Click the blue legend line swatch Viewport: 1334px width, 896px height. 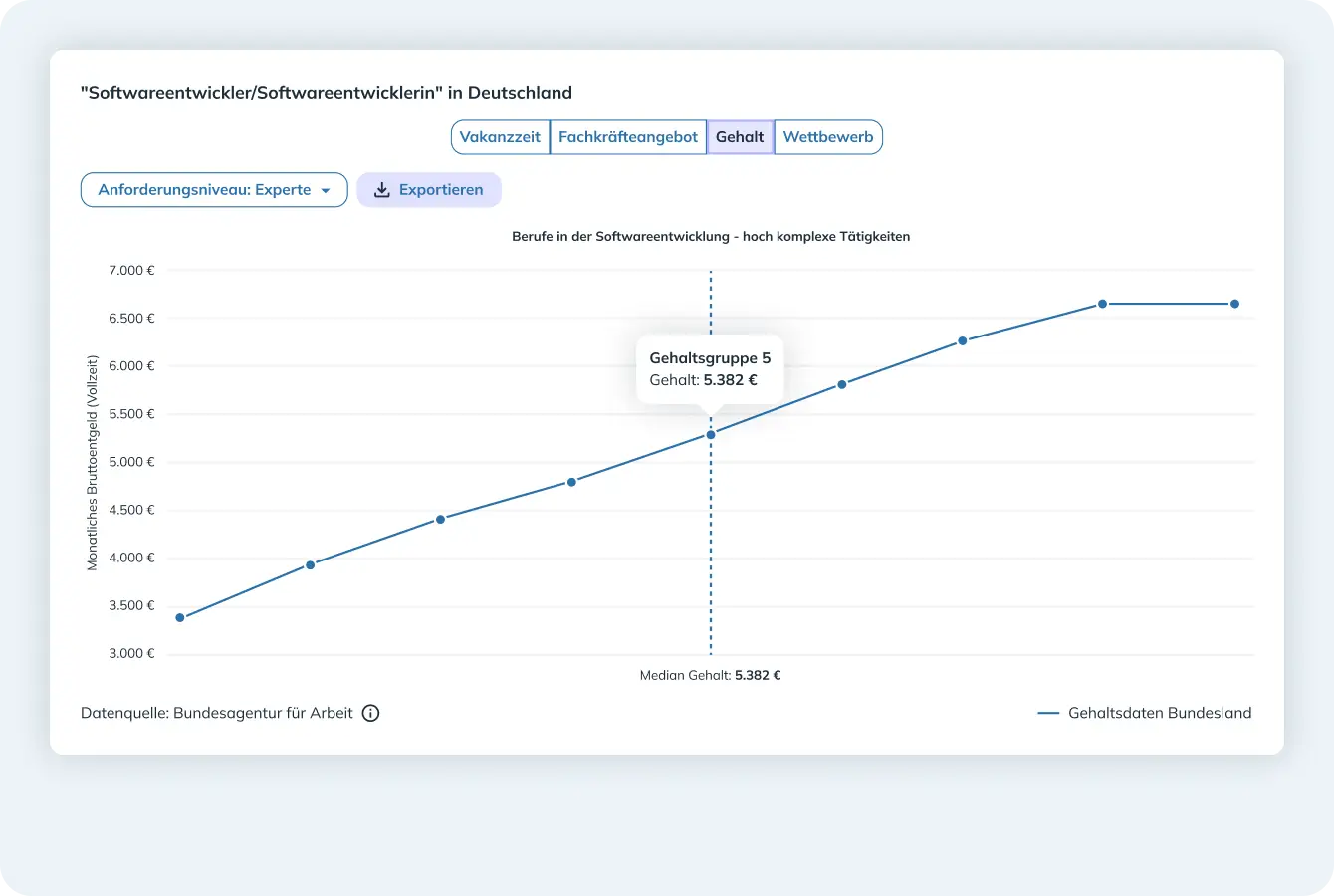coord(1048,713)
